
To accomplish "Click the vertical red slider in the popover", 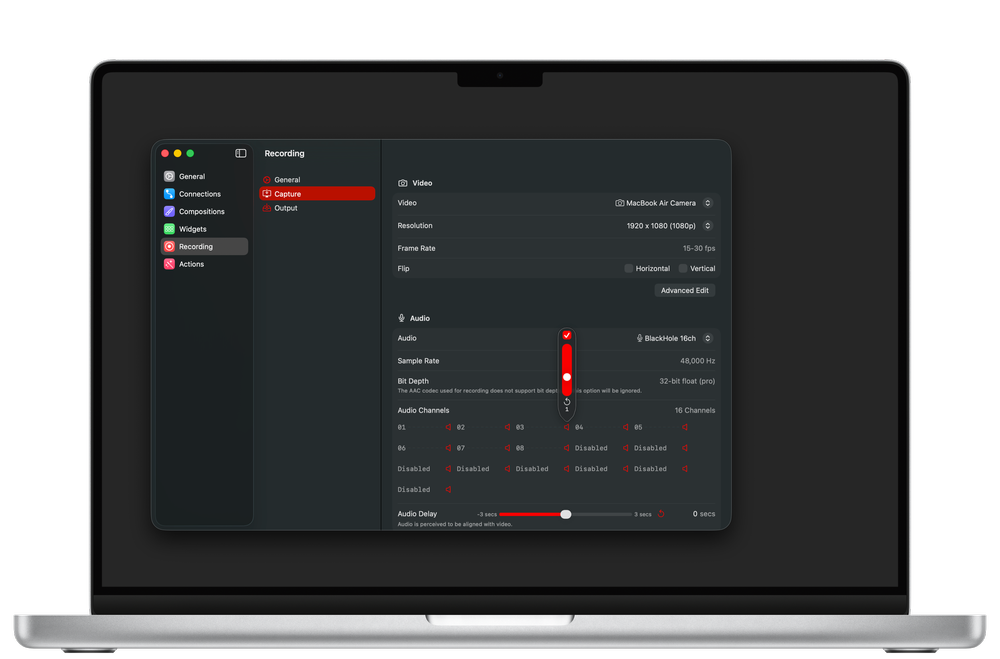I will point(567,370).
